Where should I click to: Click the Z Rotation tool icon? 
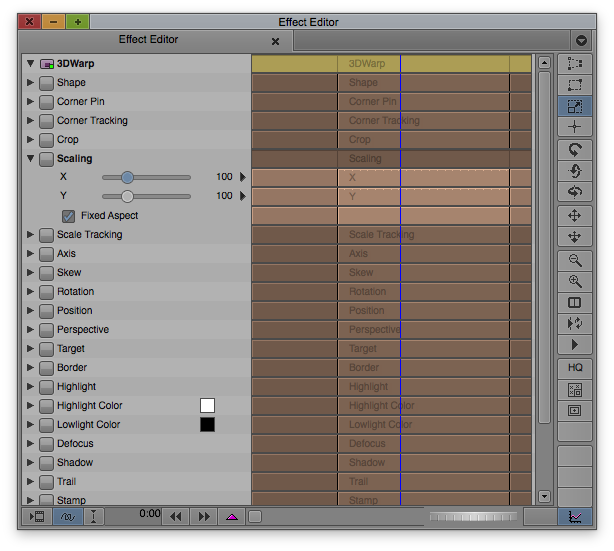pyautogui.click(x=574, y=150)
